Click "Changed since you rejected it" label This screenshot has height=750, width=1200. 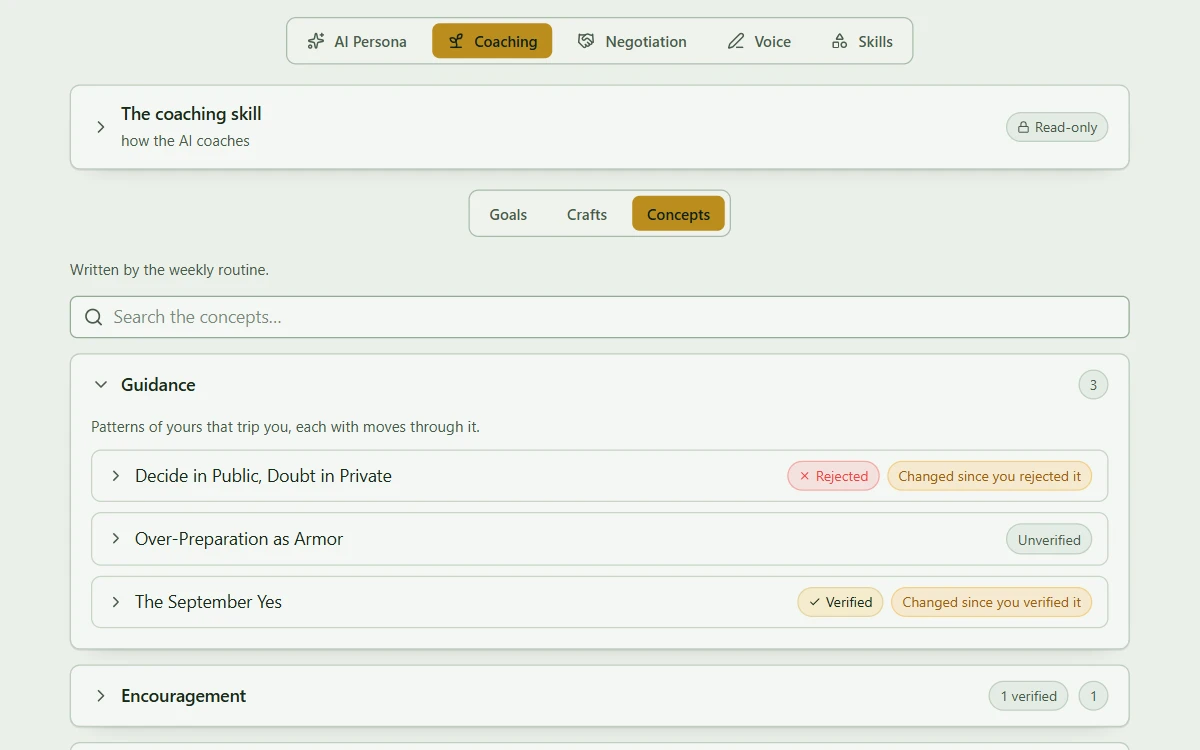click(990, 476)
